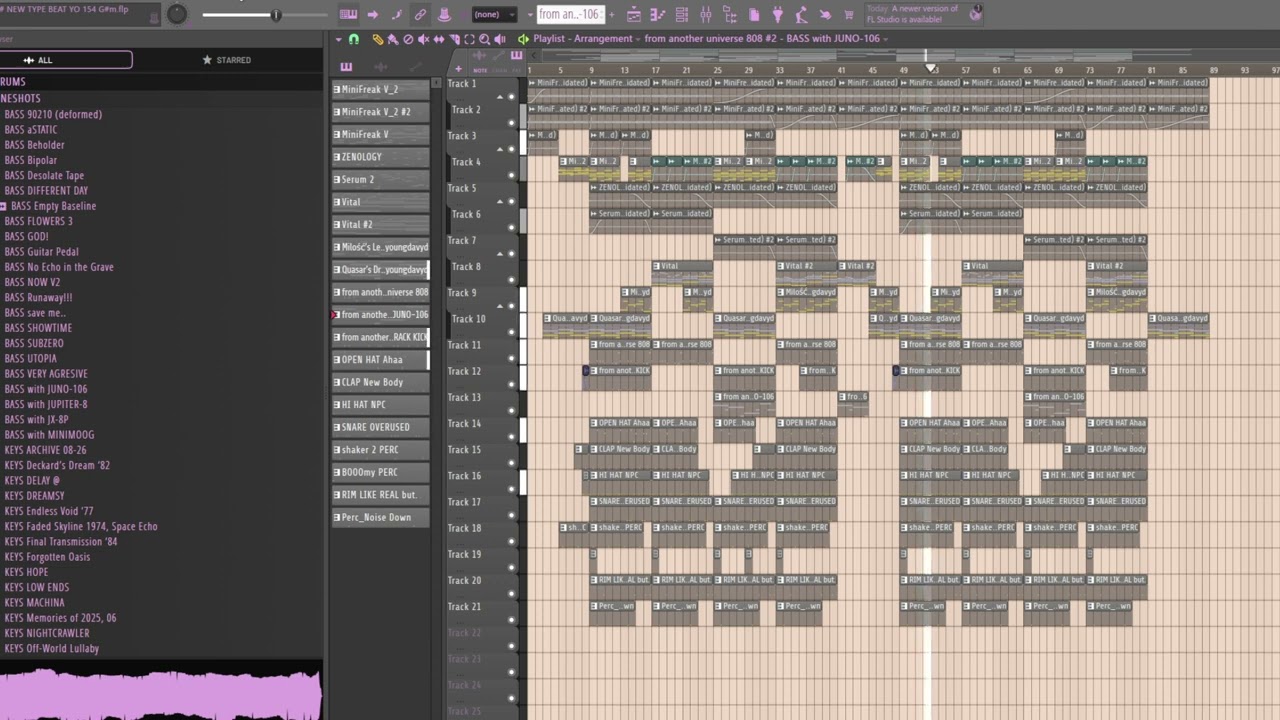Click the playhead marker on the timeline ruler
This screenshot has height=720, width=1280.
(x=930, y=68)
